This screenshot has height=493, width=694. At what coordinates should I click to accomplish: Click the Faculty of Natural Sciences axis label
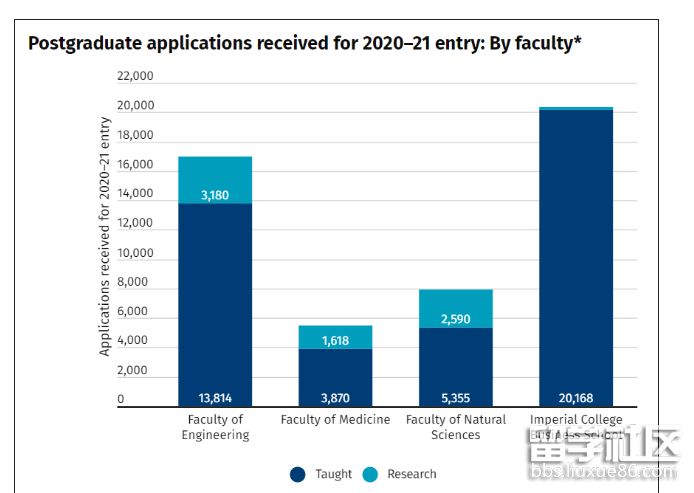(x=456, y=427)
